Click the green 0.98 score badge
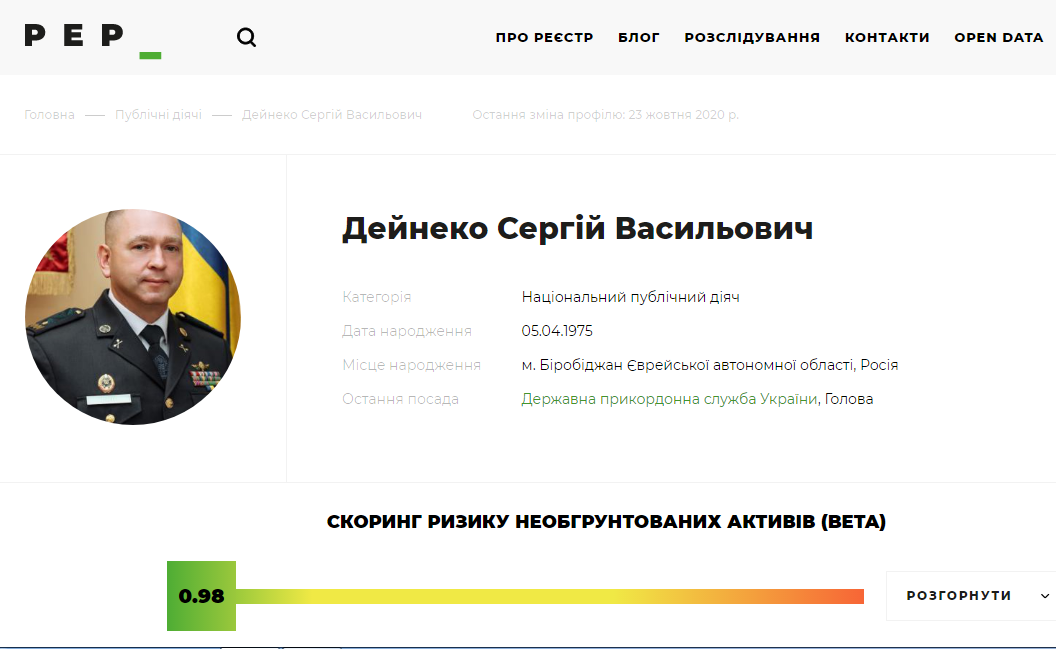The height and width of the screenshot is (649, 1056). click(x=201, y=596)
